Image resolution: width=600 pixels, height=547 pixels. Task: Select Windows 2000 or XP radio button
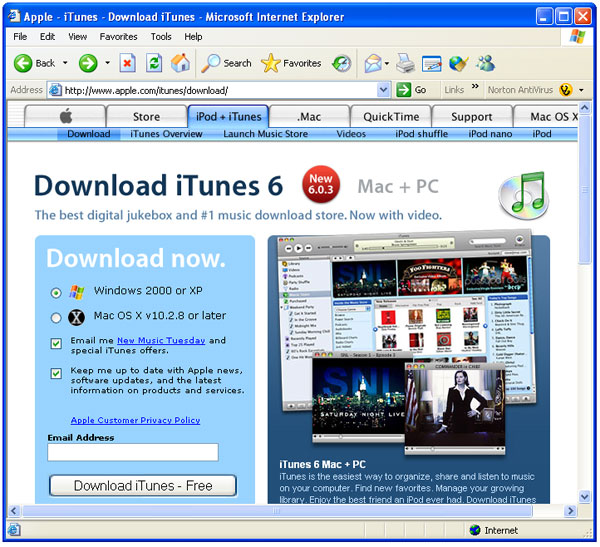coord(56,292)
